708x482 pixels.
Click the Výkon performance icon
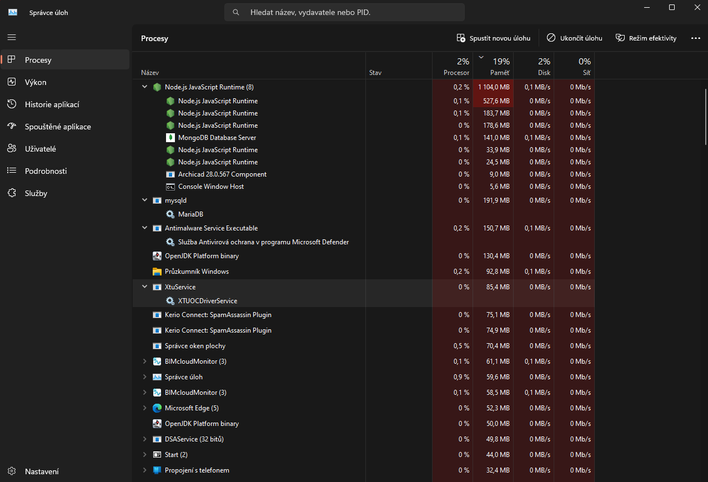pos(12,82)
